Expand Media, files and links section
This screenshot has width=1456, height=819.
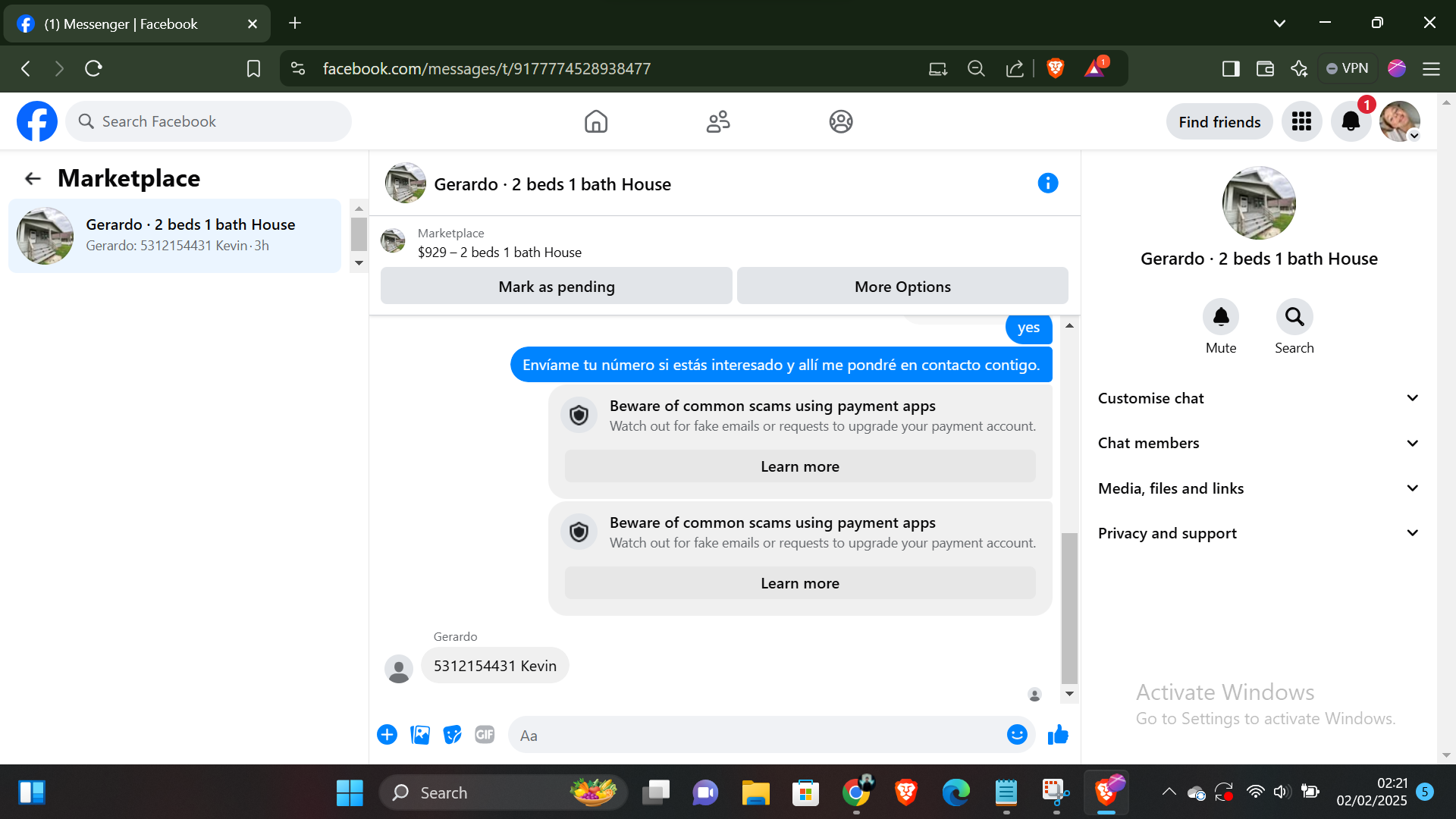[1258, 488]
